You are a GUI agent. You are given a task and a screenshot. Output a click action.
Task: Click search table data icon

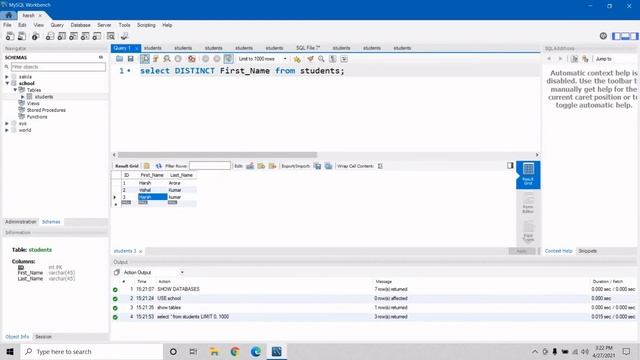point(111,36)
